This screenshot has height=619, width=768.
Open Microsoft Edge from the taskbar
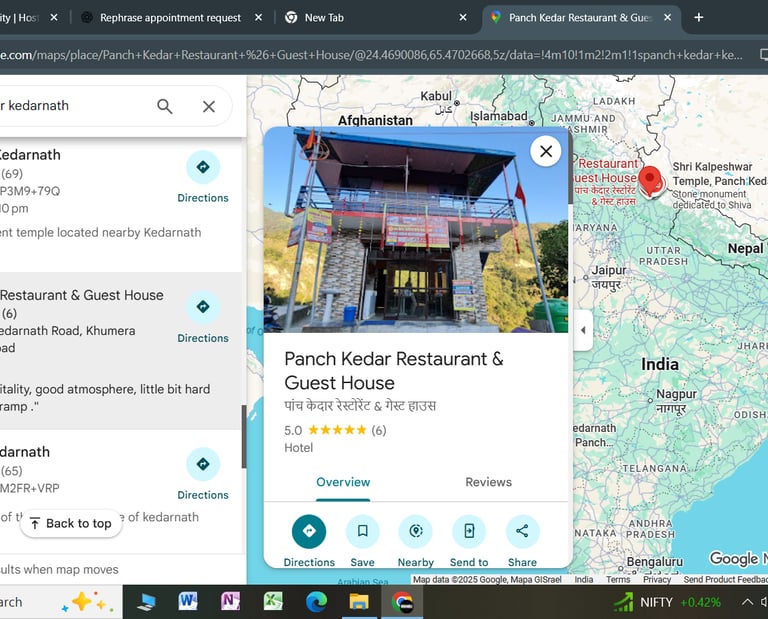click(x=316, y=601)
